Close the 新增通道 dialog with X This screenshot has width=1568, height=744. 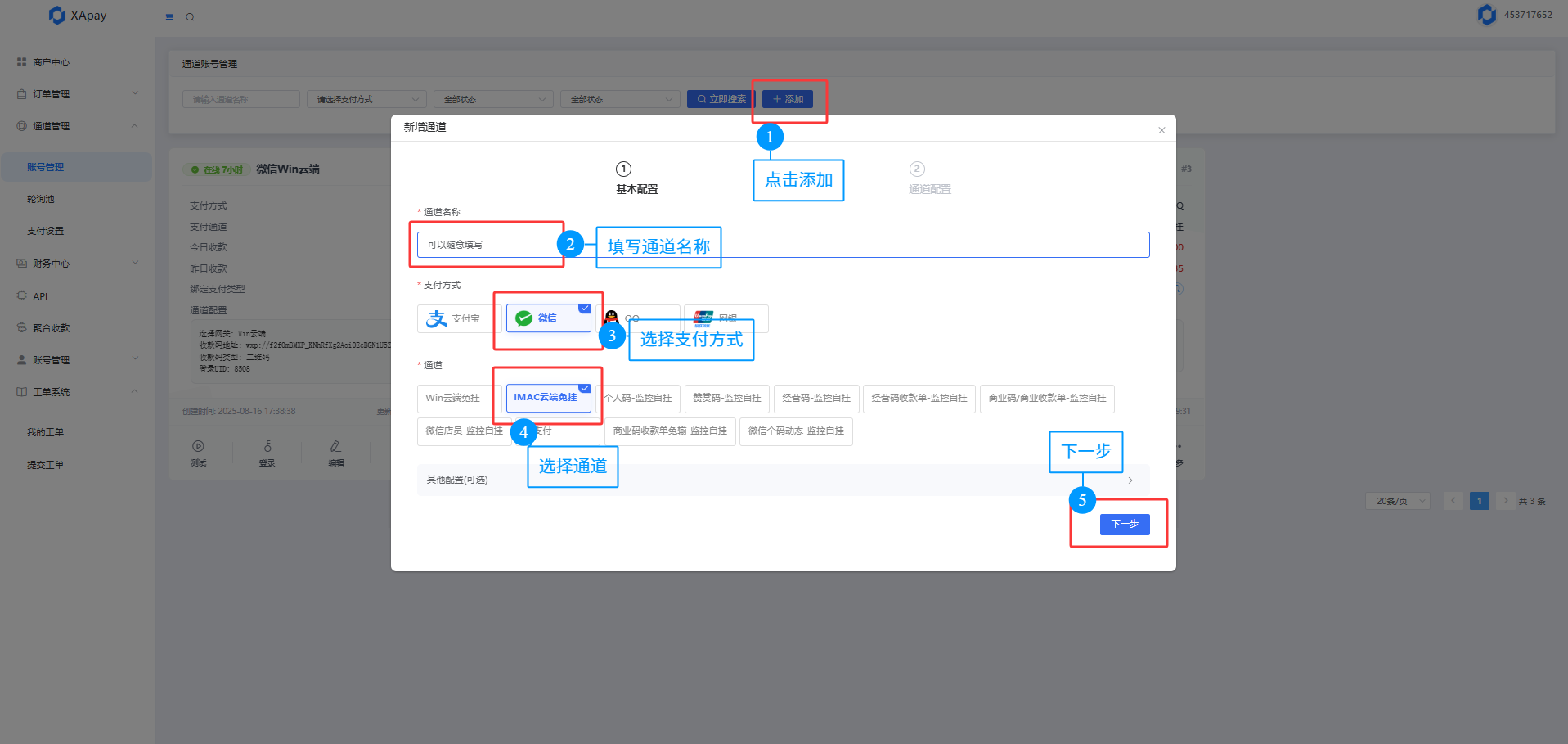[x=1161, y=130]
